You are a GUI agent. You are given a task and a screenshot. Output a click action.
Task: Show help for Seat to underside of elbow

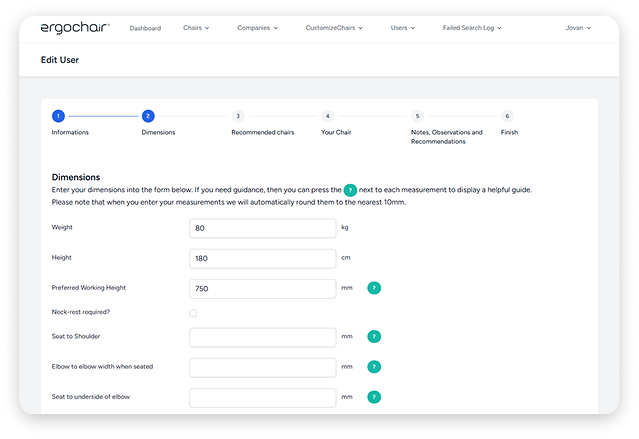point(374,397)
